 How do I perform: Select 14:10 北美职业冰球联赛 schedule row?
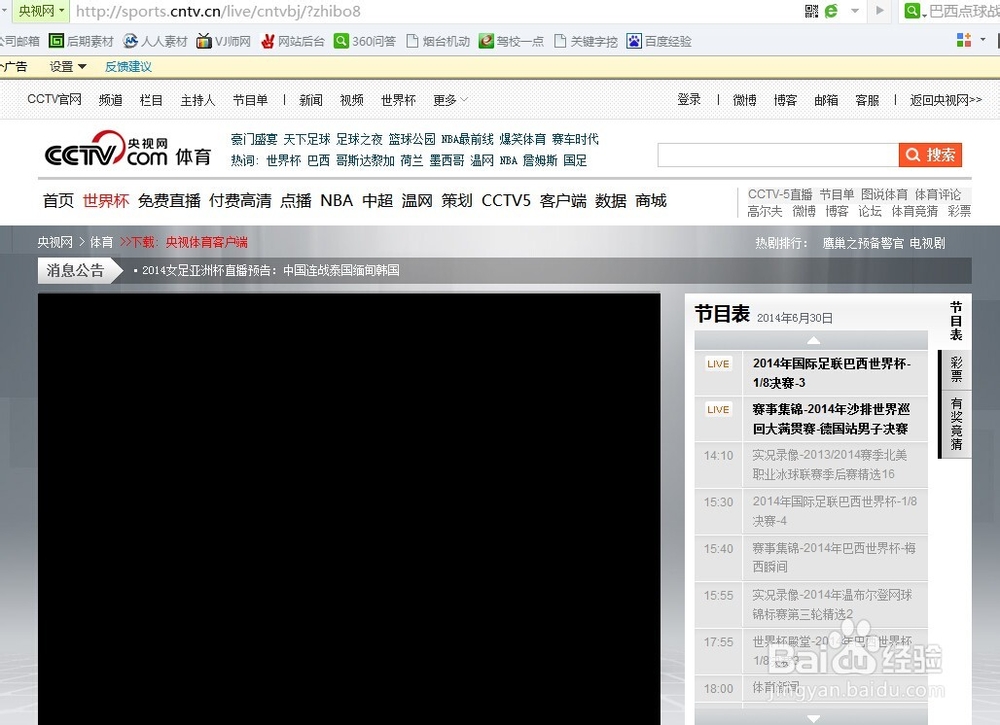point(811,465)
